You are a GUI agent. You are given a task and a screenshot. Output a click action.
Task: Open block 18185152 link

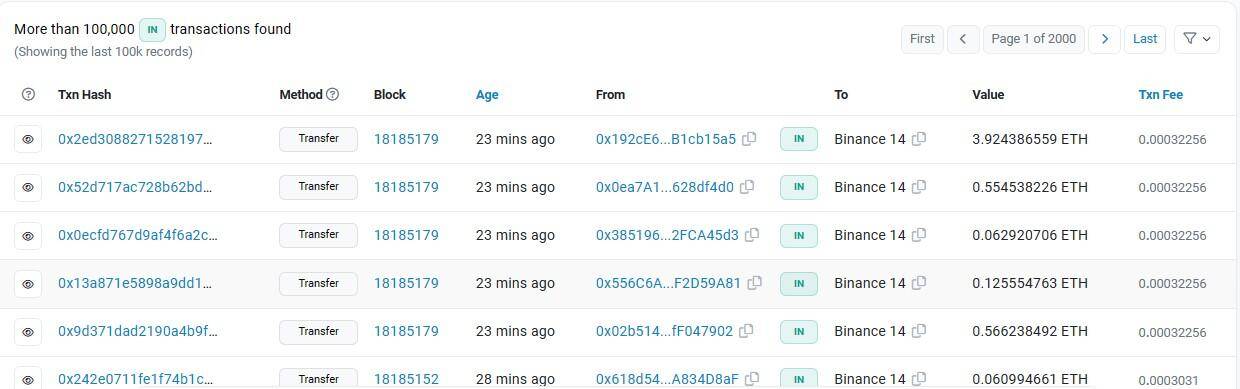[x=406, y=379]
